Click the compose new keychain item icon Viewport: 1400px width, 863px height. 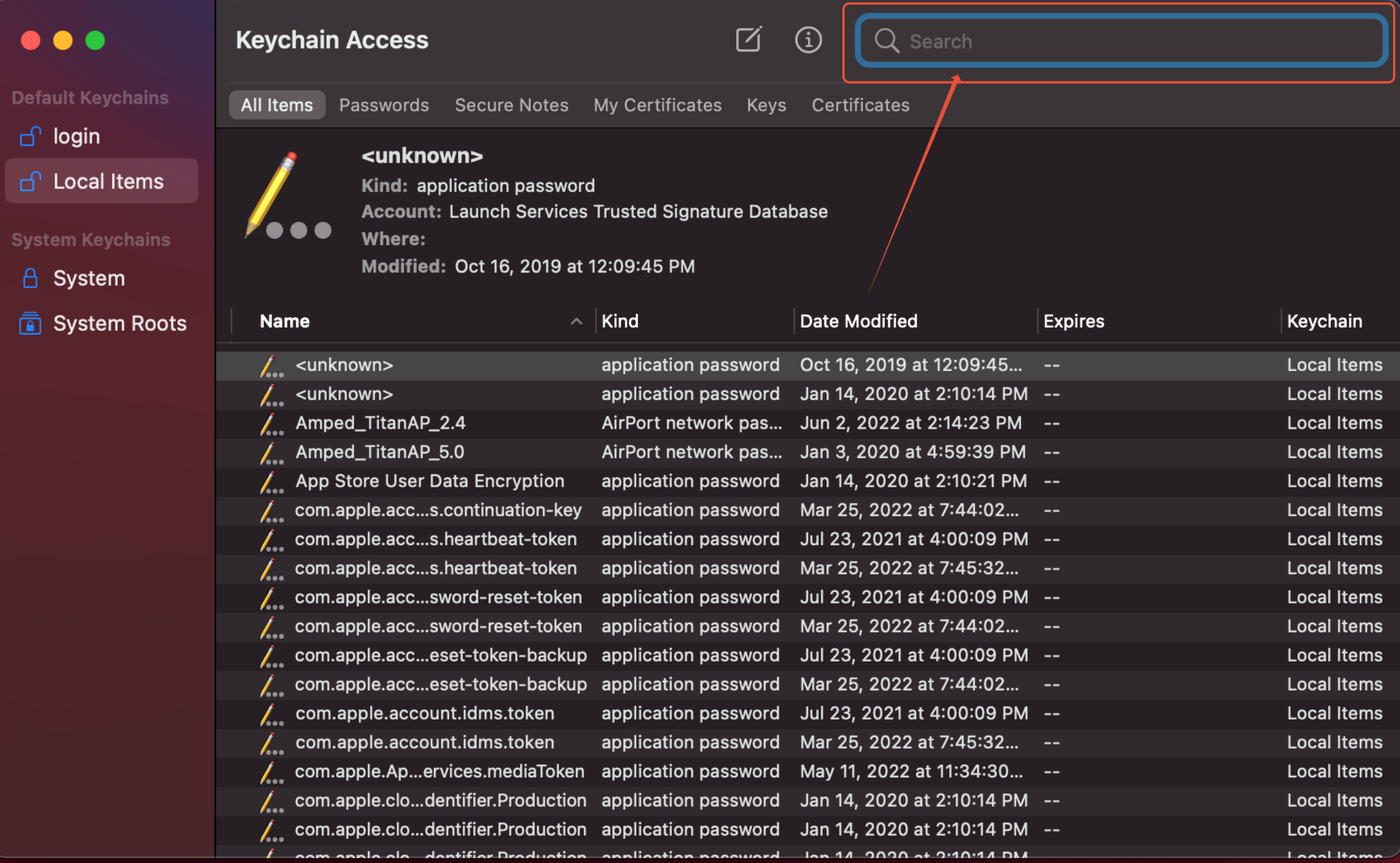click(x=748, y=40)
